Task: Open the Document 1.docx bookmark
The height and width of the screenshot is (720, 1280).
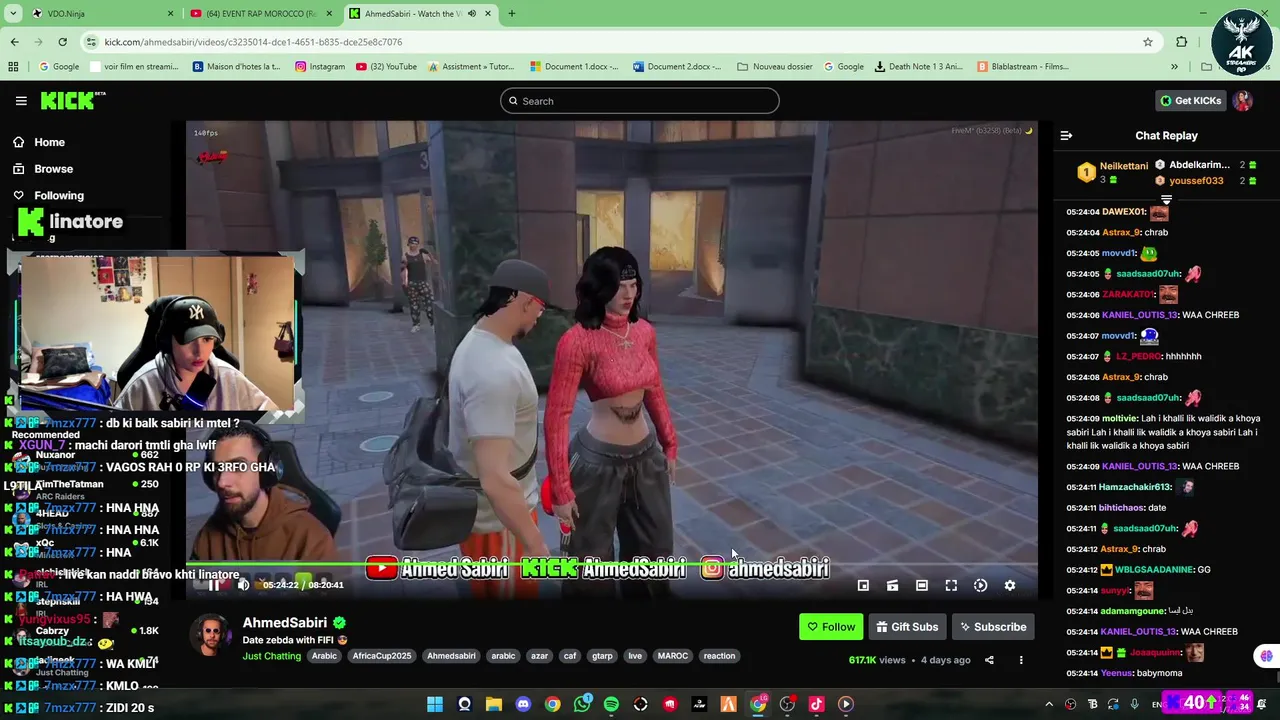Action: (x=575, y=67)
